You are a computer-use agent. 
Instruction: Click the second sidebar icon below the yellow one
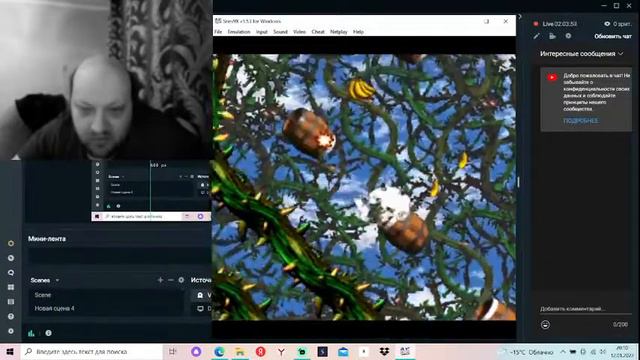pyautogui.click(x=11, y=258)
